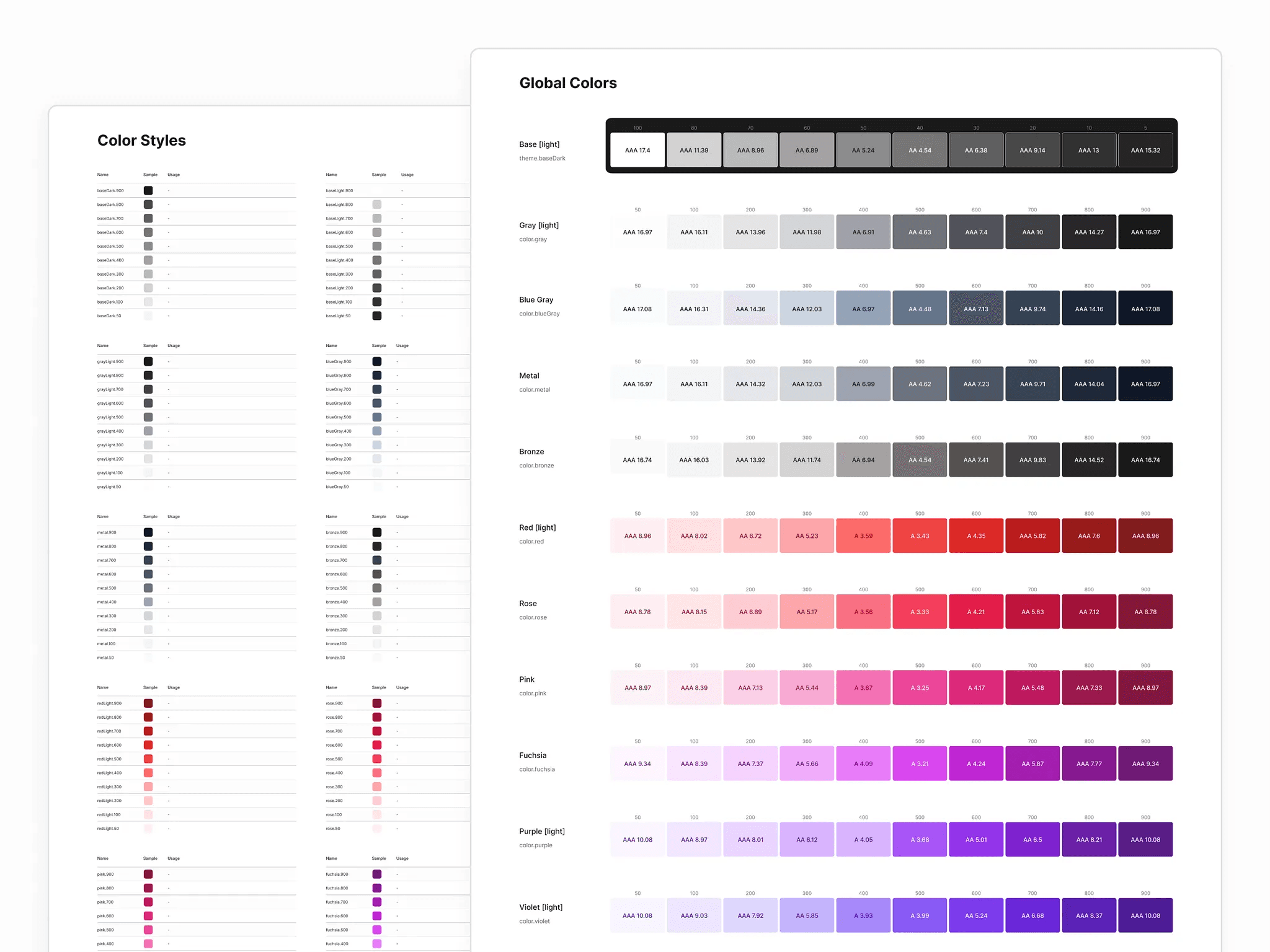The image size is (1270, 952).
Task: Select the Violet 900 AAA 10.08 swatch
Action: 1145,915
